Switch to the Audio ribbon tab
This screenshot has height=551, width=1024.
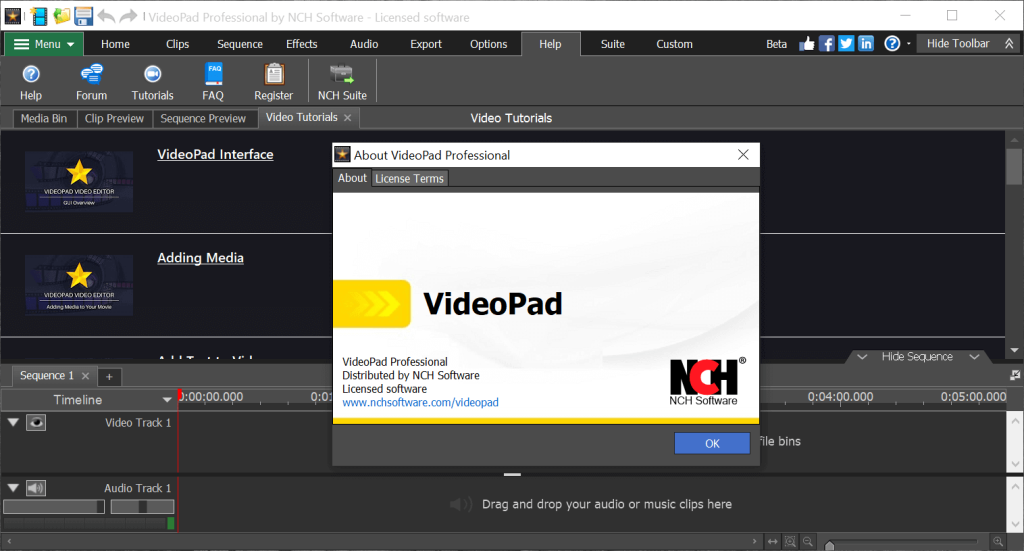pyautogui.click(x=364, y=44)
